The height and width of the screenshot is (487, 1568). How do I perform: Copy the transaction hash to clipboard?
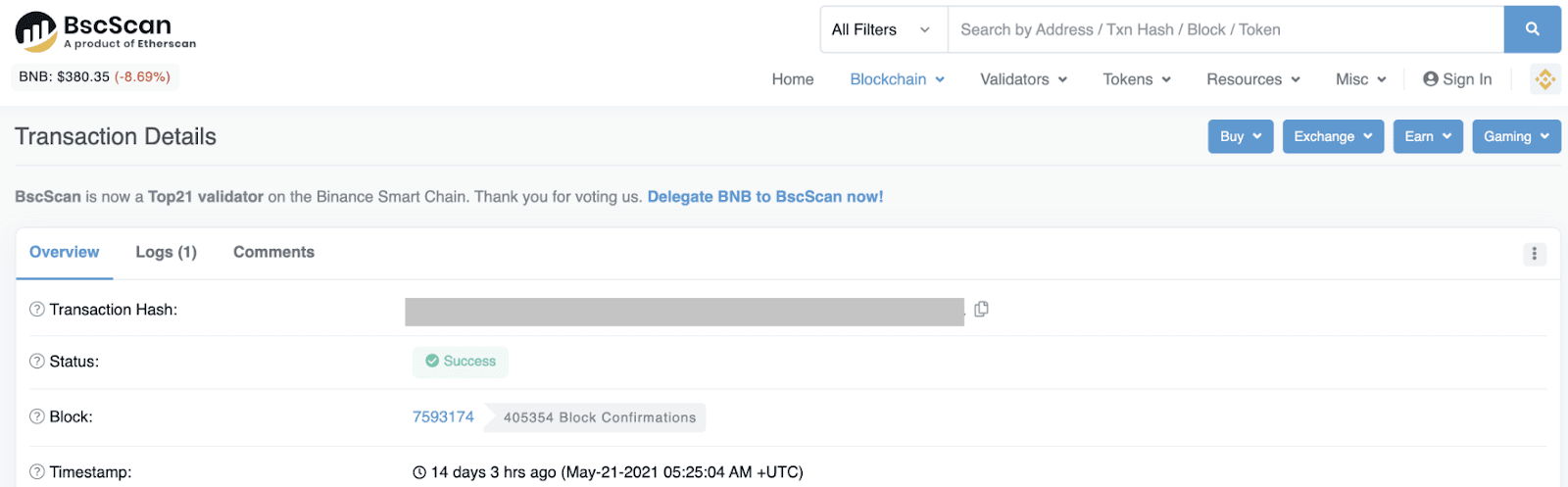(981, 310)
